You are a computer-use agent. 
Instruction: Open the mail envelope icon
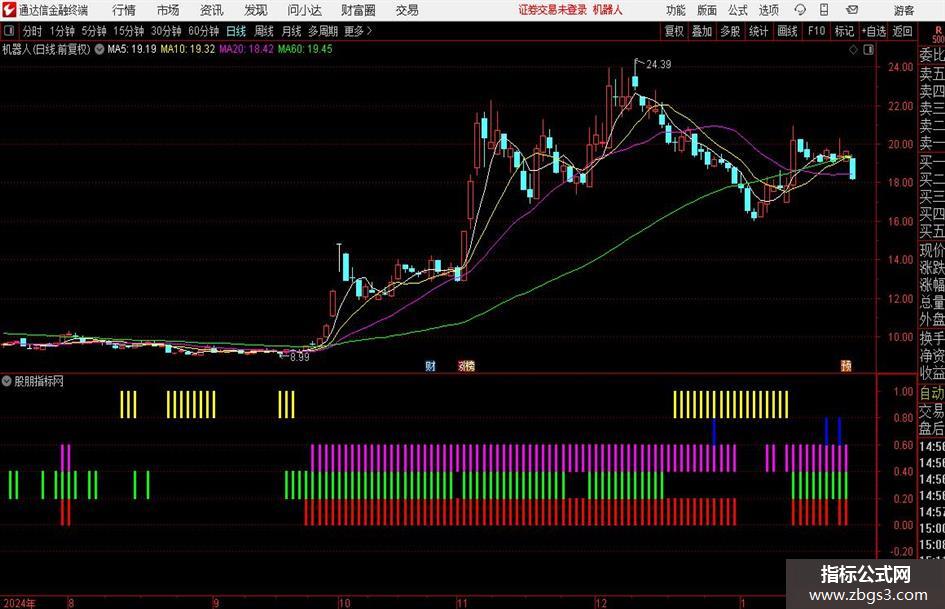[852, 10]
